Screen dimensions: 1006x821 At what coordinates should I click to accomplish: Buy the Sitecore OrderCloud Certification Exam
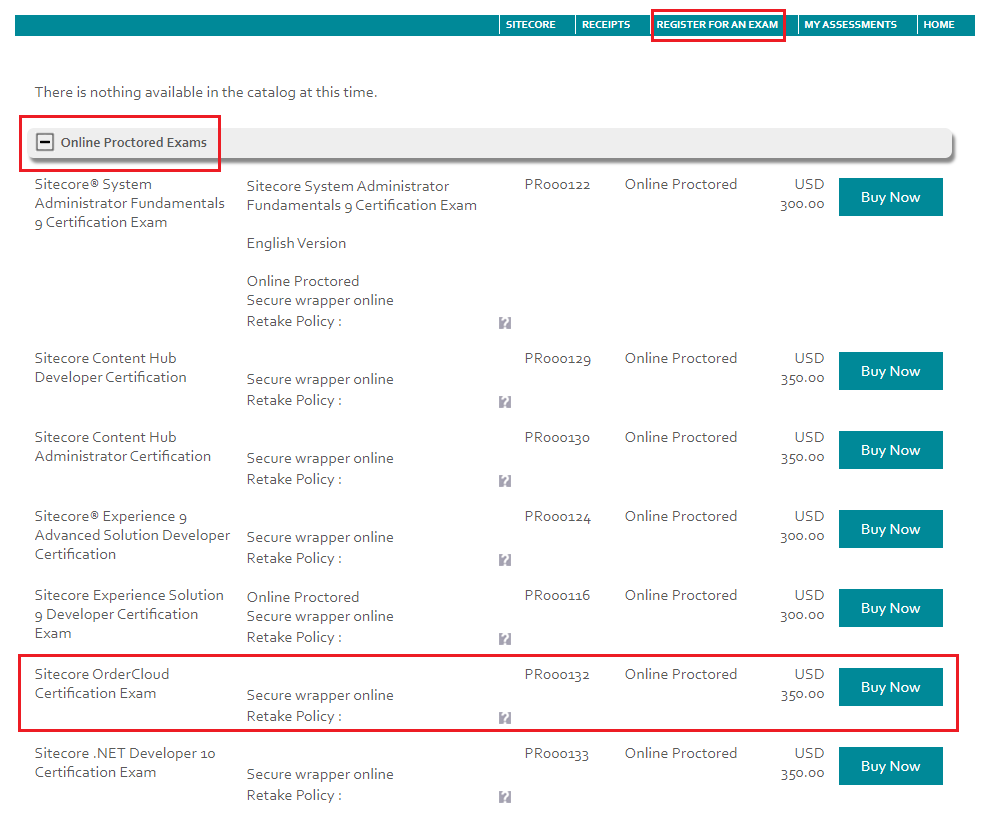891,686
